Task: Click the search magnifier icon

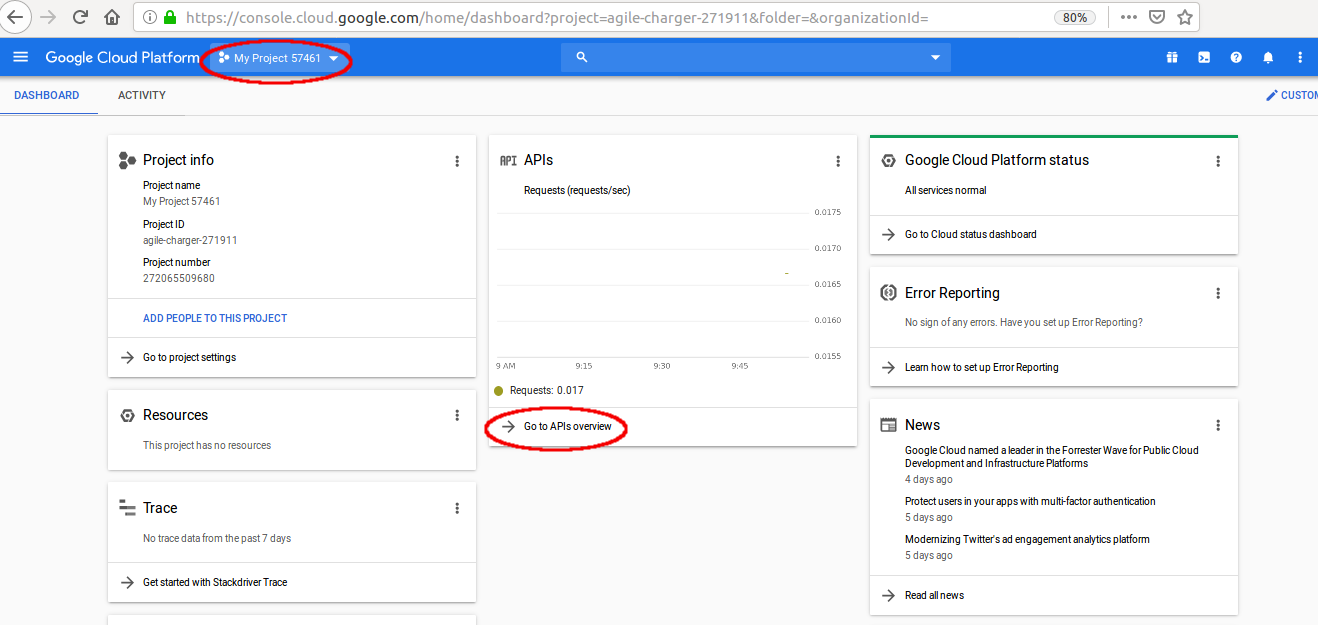Action: [x=582, y=58]
